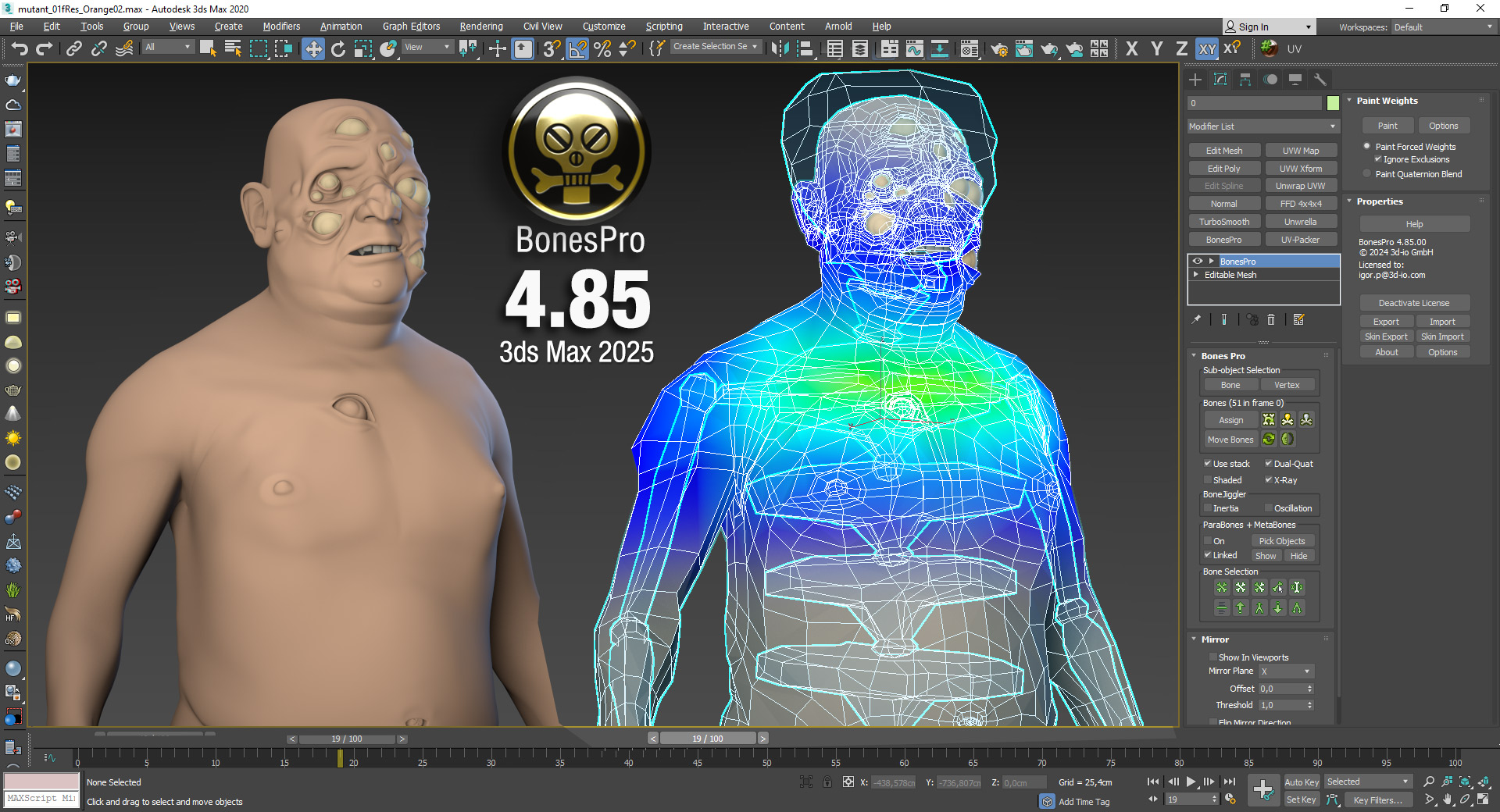The width and height of the screenshot is (1500, 812).
Task: Open the Create Selection Set dropdown
Action: [x=716, y=47]
